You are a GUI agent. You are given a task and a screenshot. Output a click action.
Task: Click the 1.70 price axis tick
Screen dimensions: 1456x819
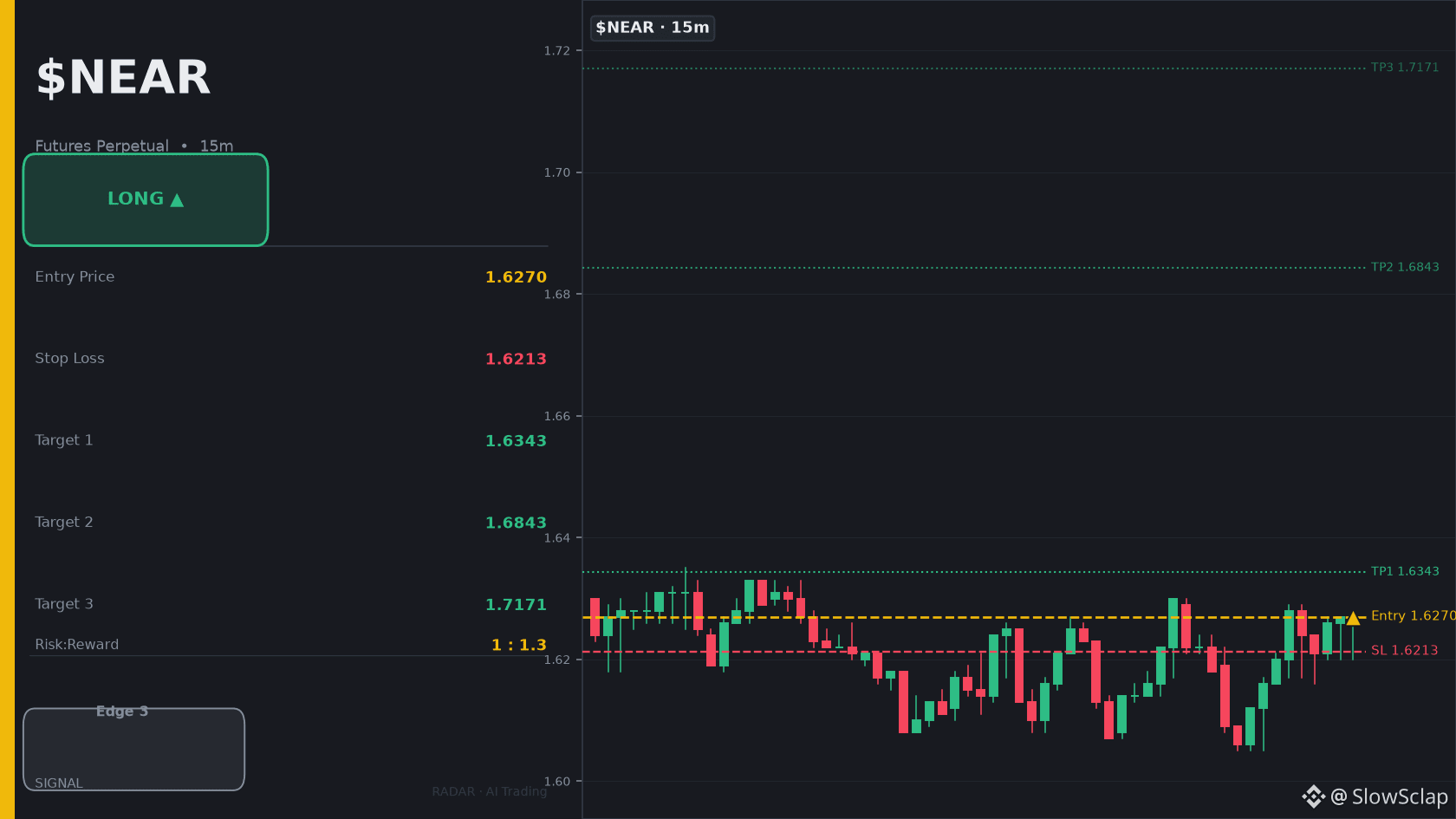coord(557,172)
